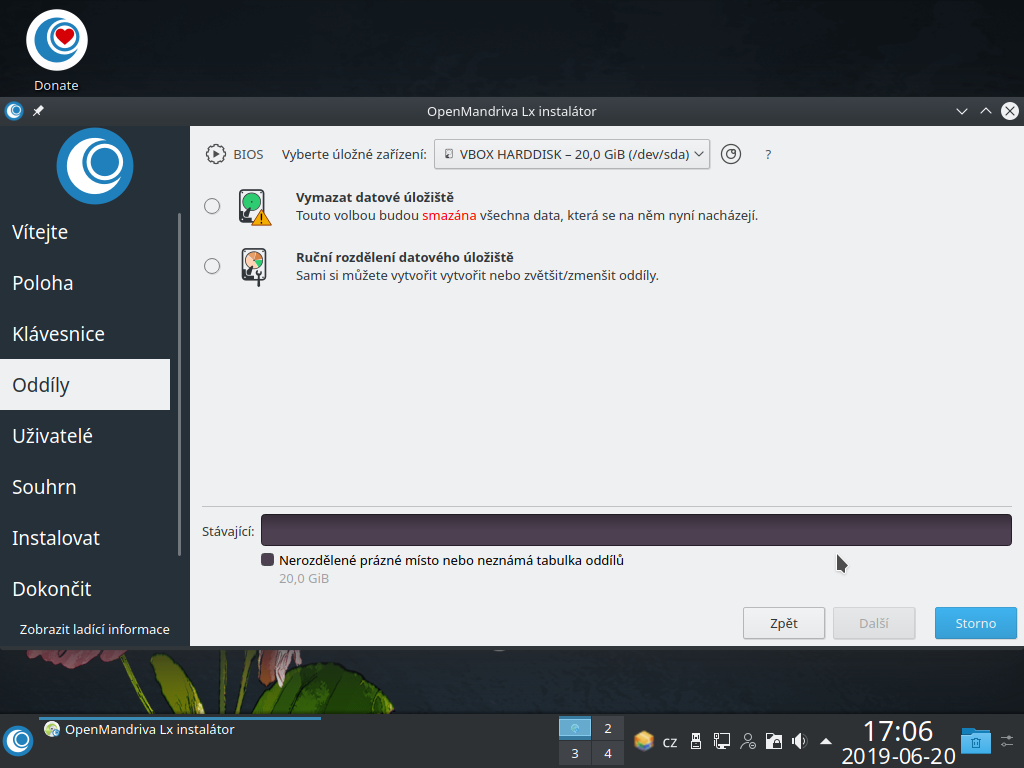1024x768 pixels.
Task: Click the BIOS boot mode icon
Action: [215, 154]
